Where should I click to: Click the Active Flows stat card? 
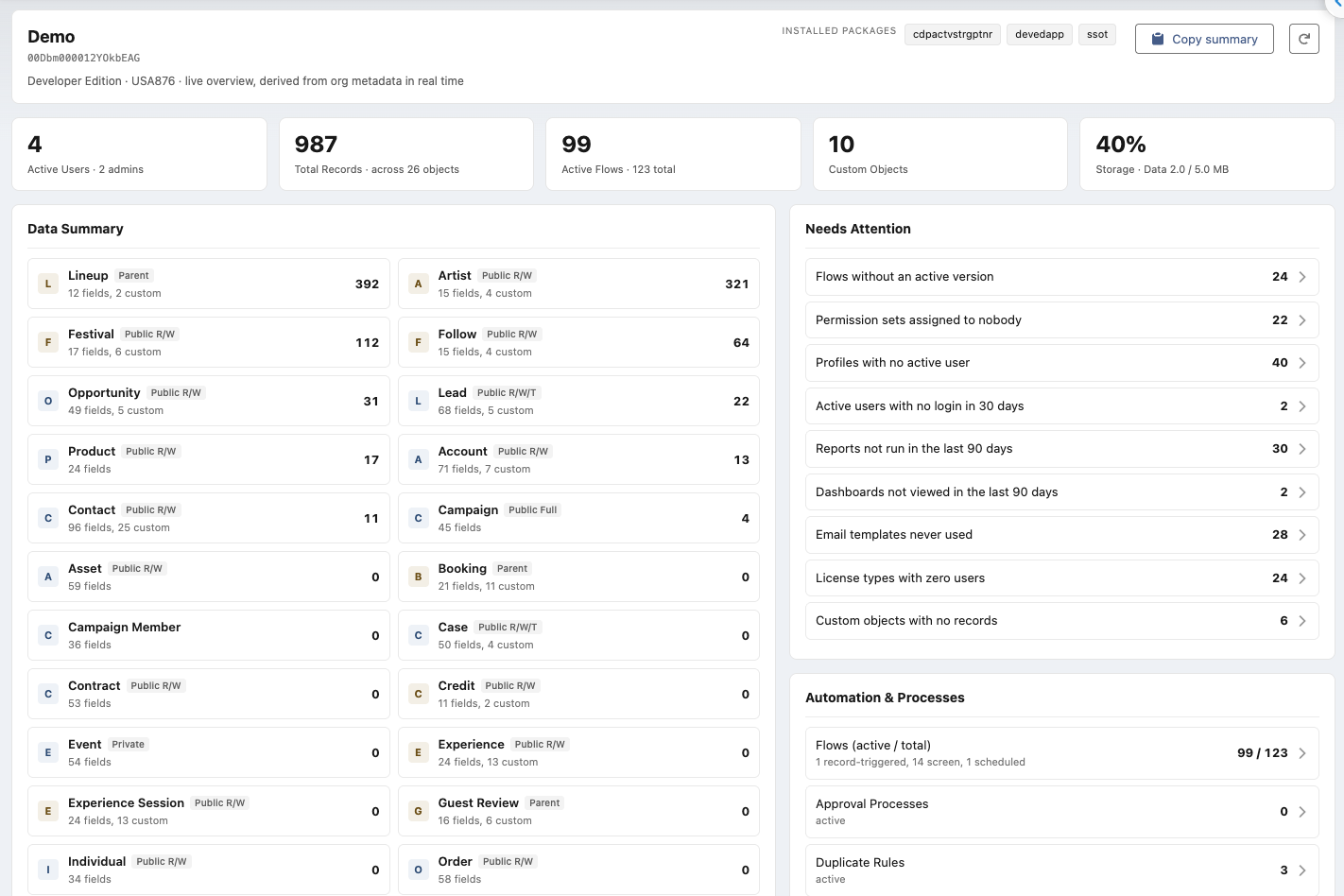click(x=673, y=154)
